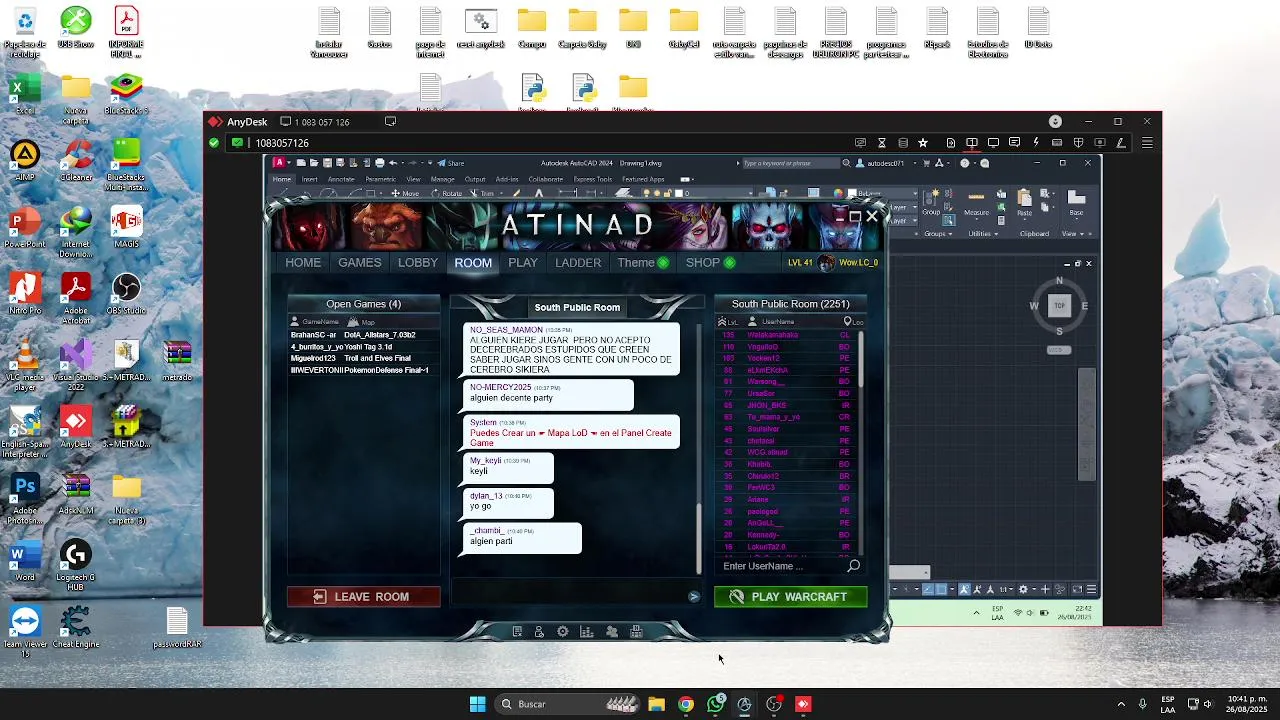Send chat message with the arrow icon
The width and height of the screenshot is (1280, 720).
694,596
